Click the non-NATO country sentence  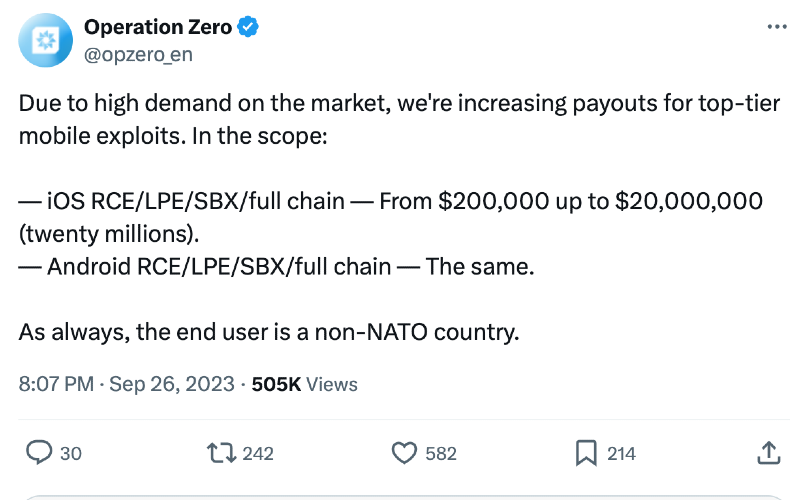click(269, 332)
